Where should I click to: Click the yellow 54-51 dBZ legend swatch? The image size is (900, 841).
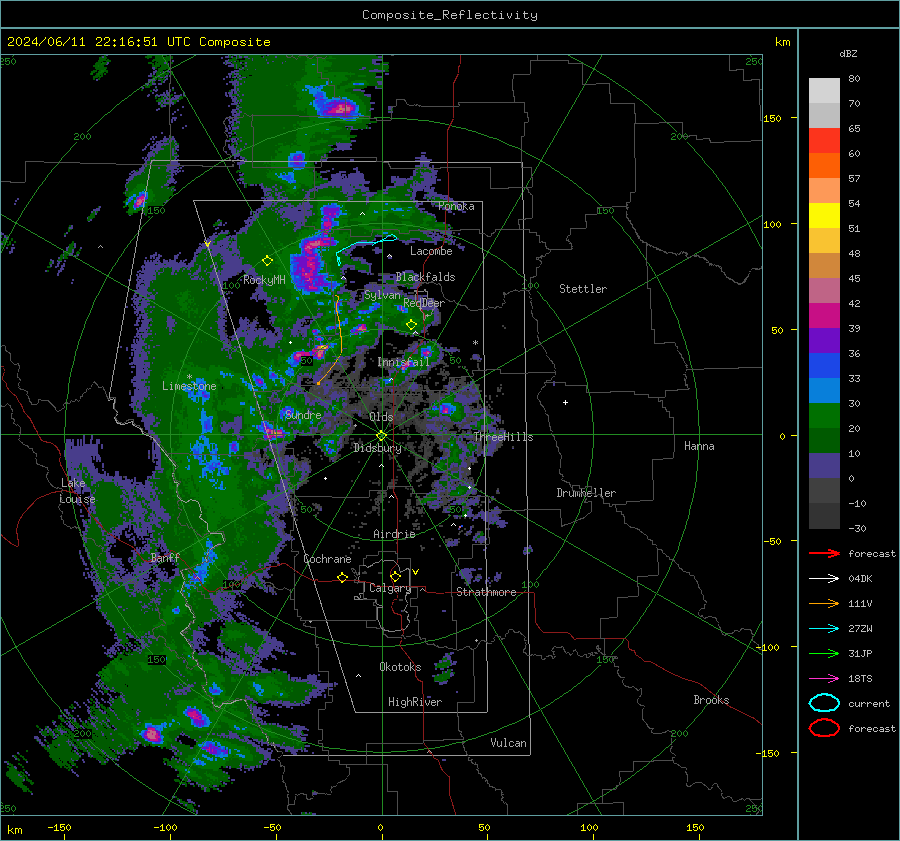[824, 216]
